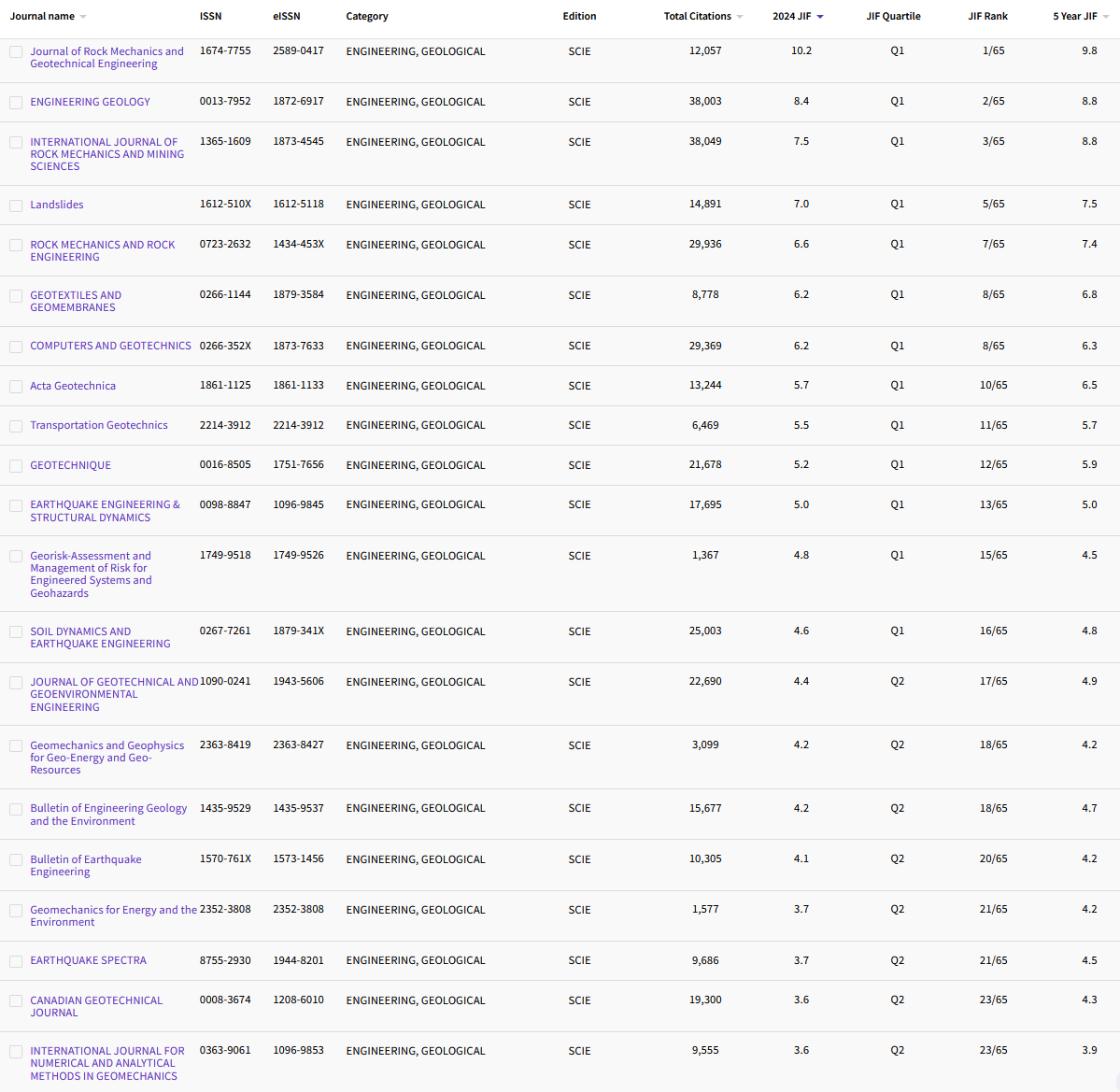Check the EARTHQUAKE SPECTRA row

(x=16, y=960)
